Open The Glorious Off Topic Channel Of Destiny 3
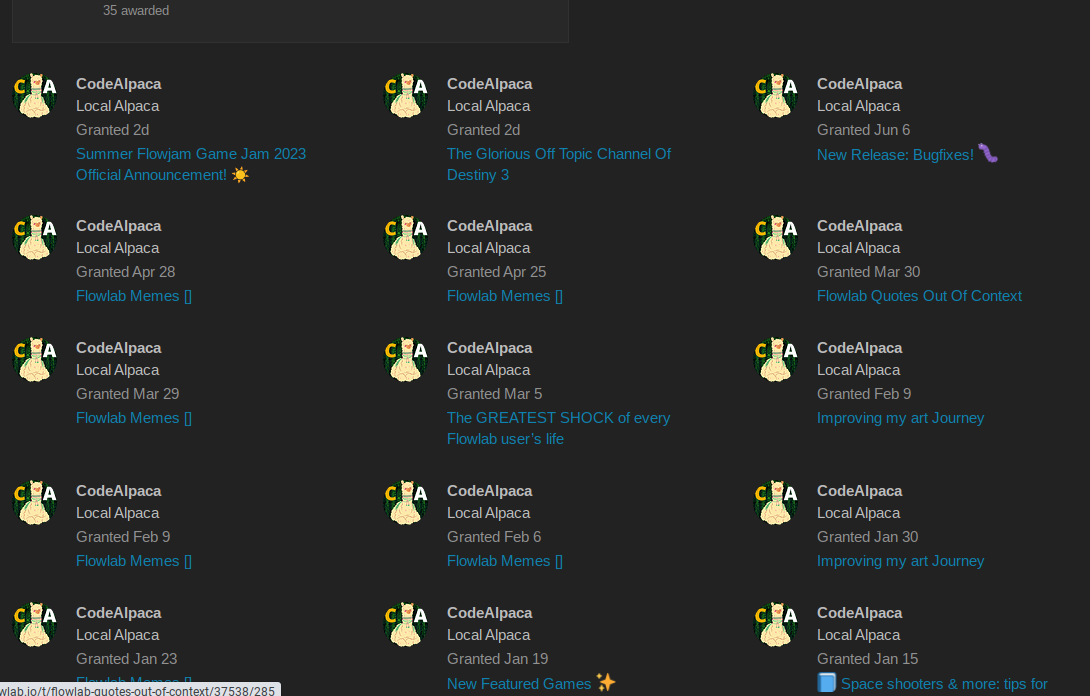Screen dimensions: 1090x696 pos(559,164)
